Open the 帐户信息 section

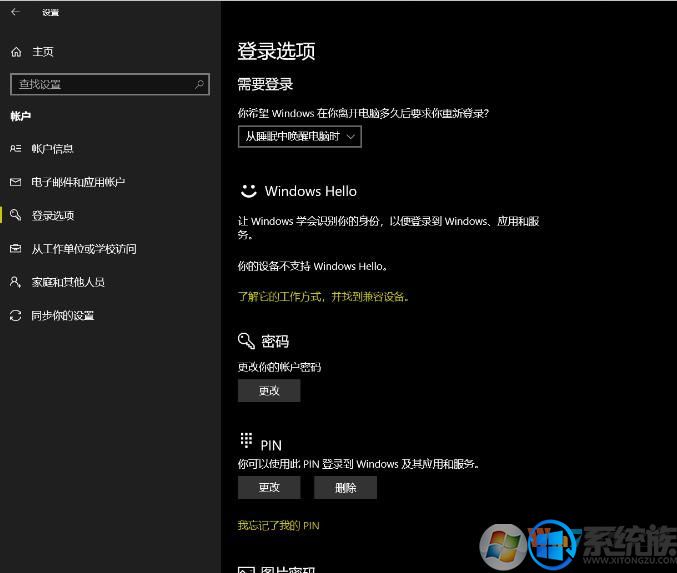coord(52,149)
